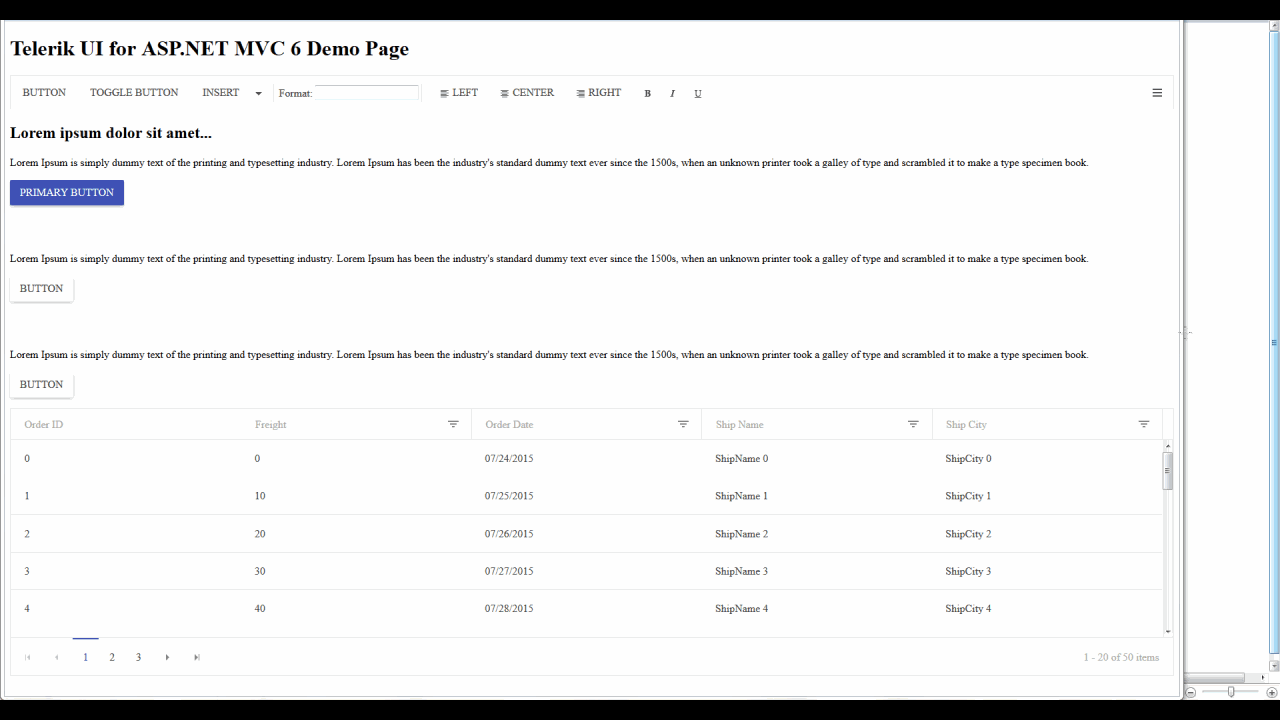Go to the first page using the pager arrow
1280x720 pixels.
[x=28, y=657]
